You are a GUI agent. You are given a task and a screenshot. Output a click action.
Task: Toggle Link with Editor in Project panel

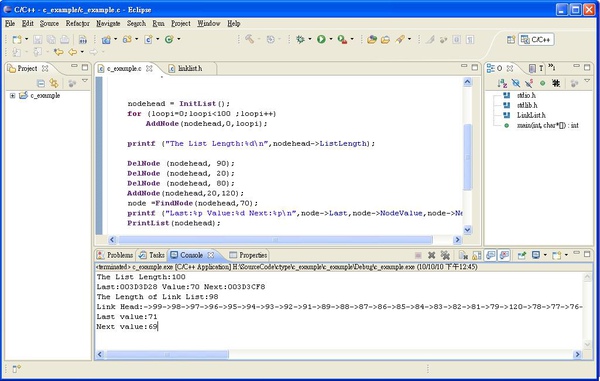tap(54, 83)
